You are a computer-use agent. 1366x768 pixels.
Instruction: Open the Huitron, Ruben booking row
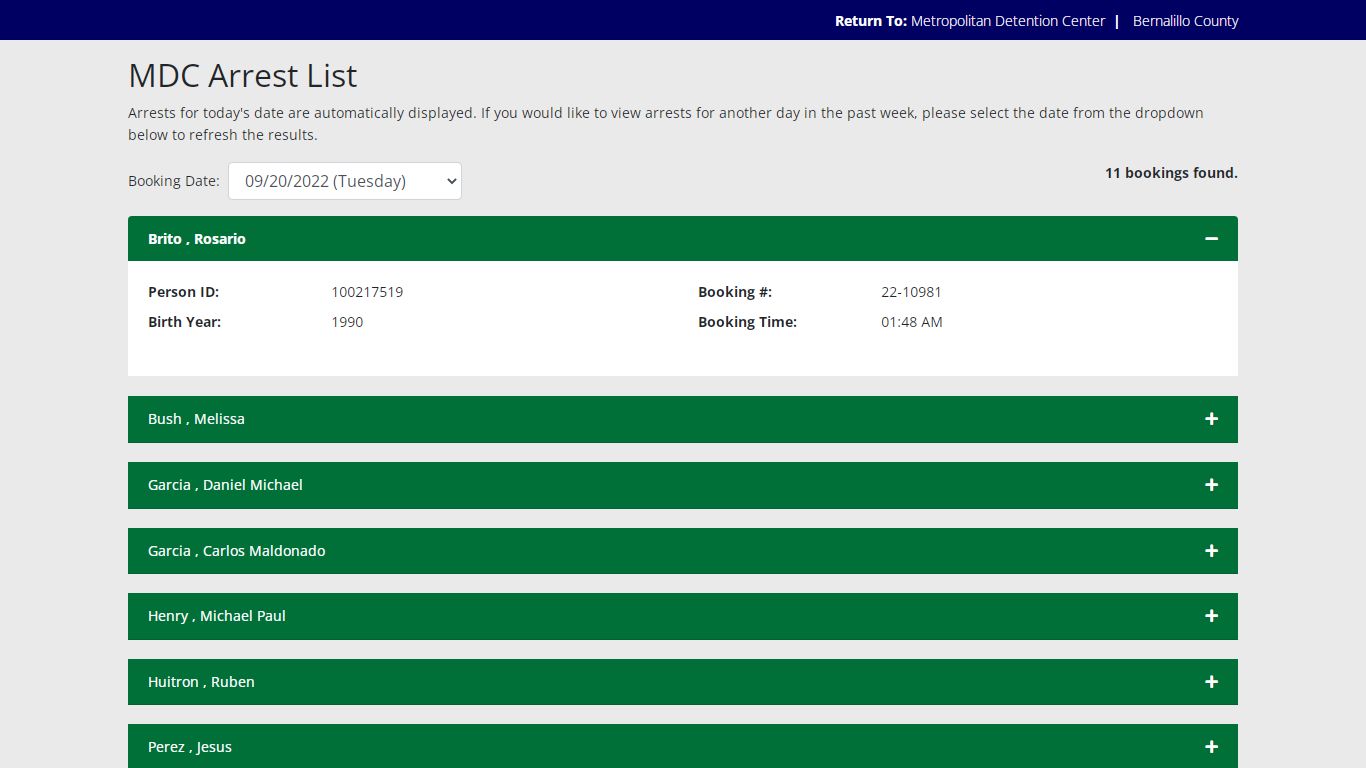683,682
